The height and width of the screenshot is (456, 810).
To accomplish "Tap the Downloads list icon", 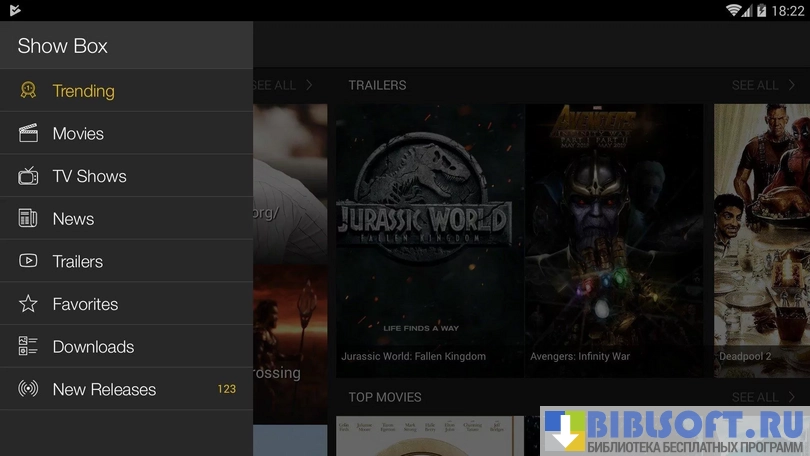I will tap(28, 347).
